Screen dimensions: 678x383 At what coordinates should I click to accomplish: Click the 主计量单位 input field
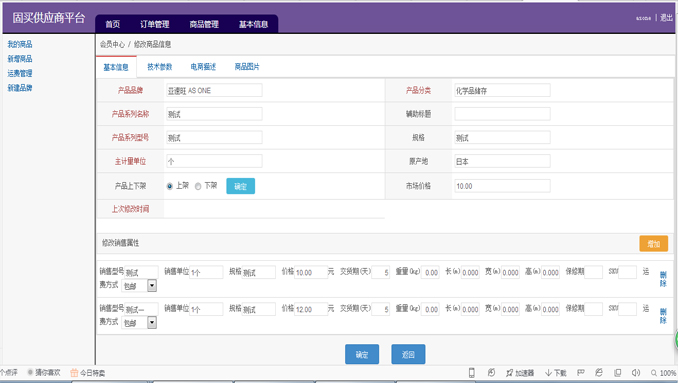tap(214, 161)
